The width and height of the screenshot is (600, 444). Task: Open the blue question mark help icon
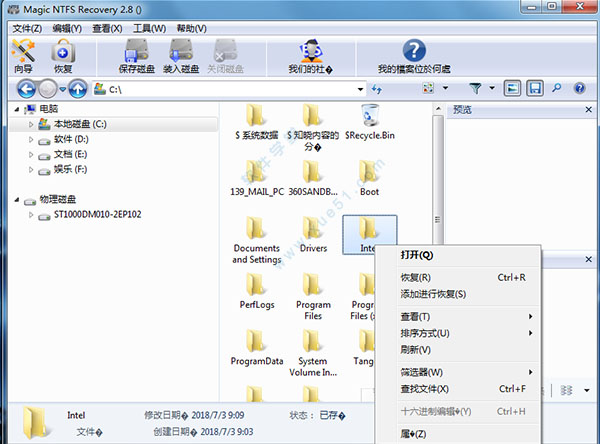[x=414, y=56]
